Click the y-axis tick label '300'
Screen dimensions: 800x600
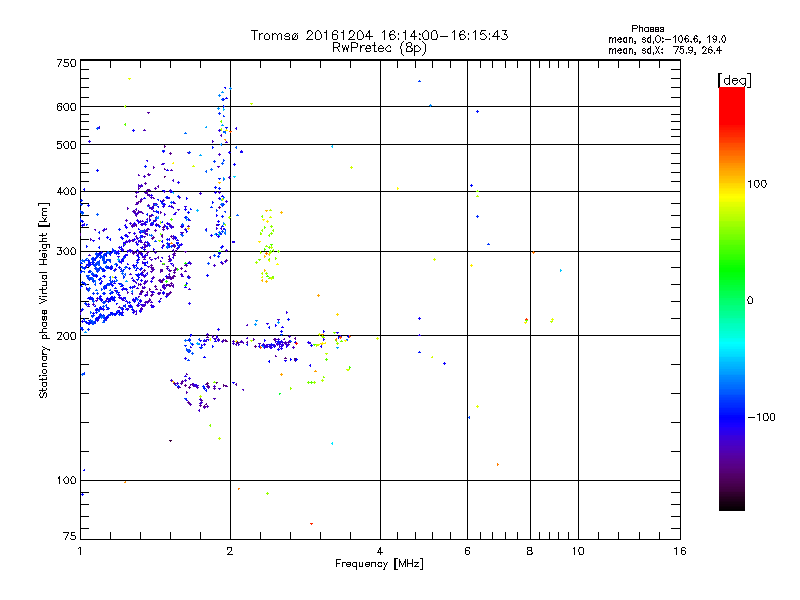pos(66,251)
